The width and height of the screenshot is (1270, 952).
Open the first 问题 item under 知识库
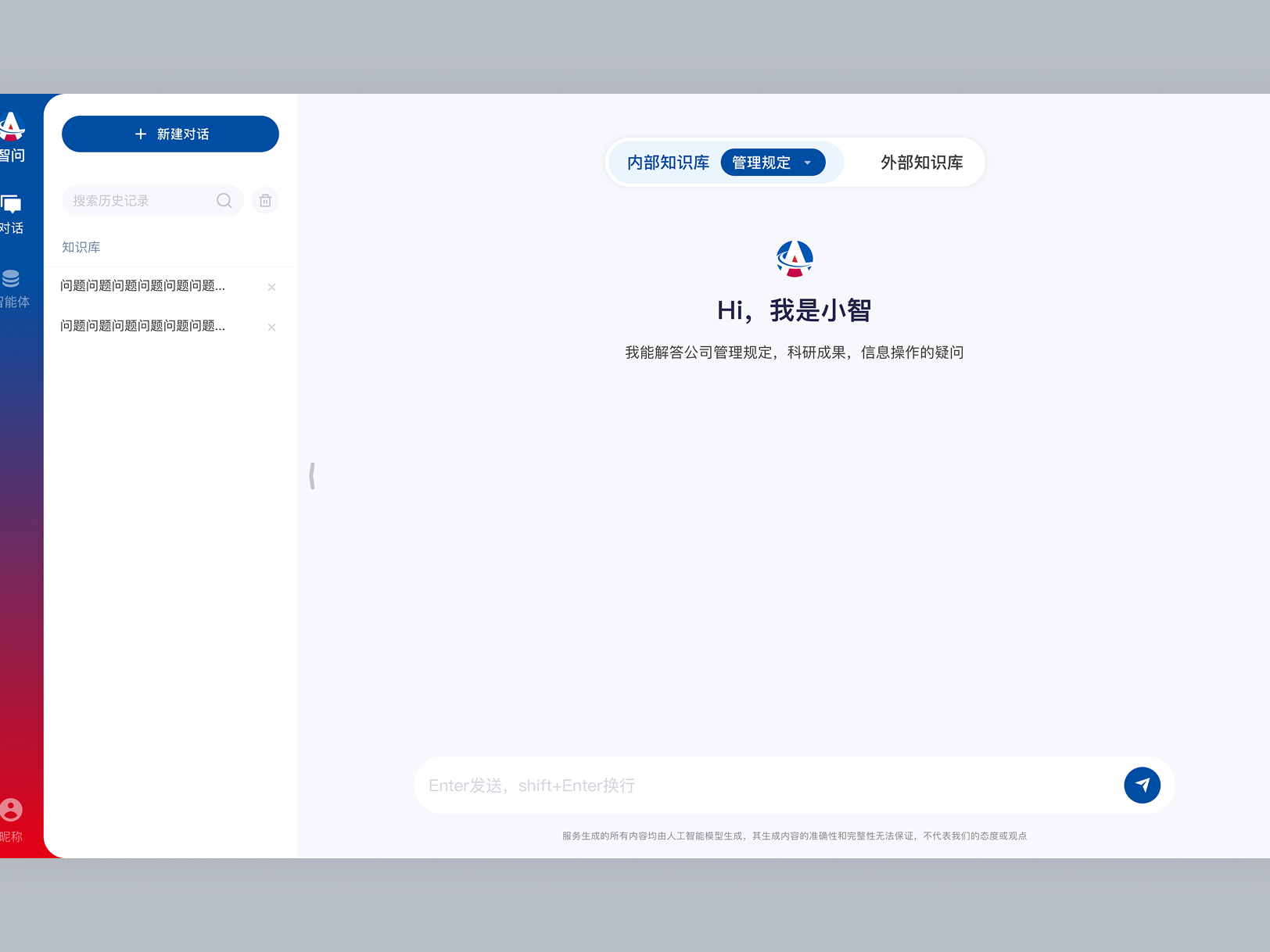(143, 286)
